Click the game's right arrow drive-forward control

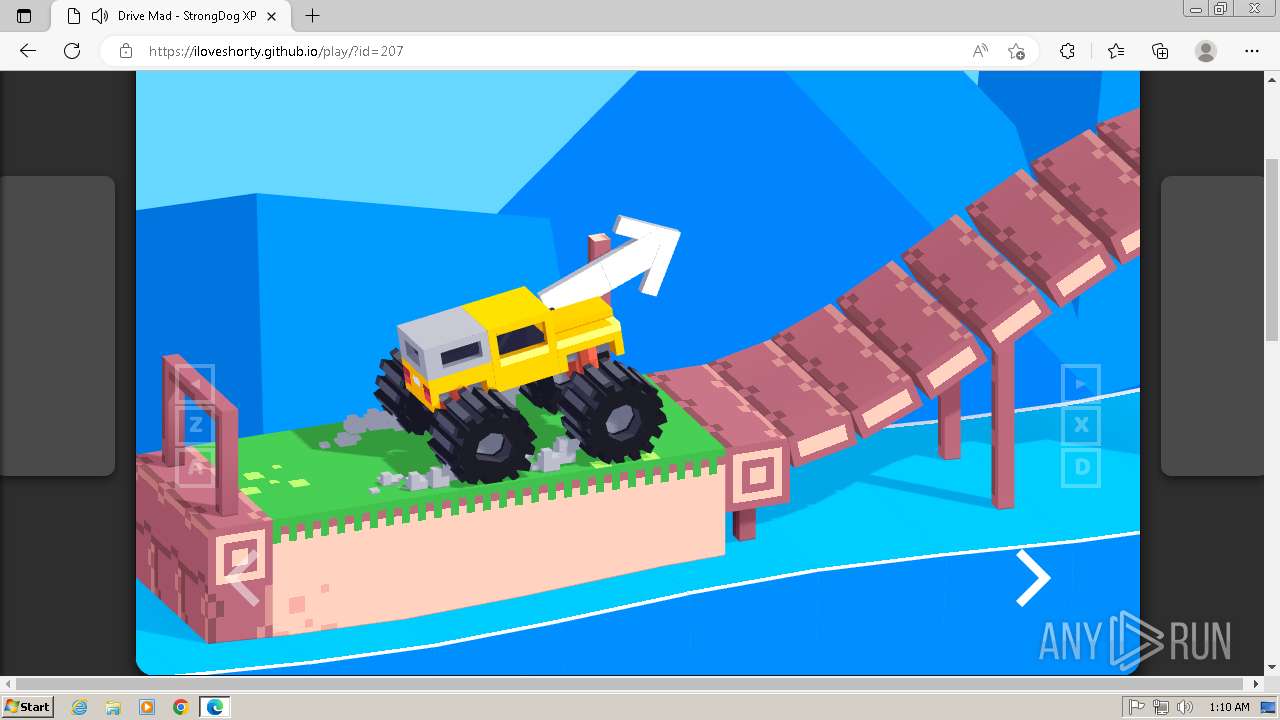coord(1033,578)
